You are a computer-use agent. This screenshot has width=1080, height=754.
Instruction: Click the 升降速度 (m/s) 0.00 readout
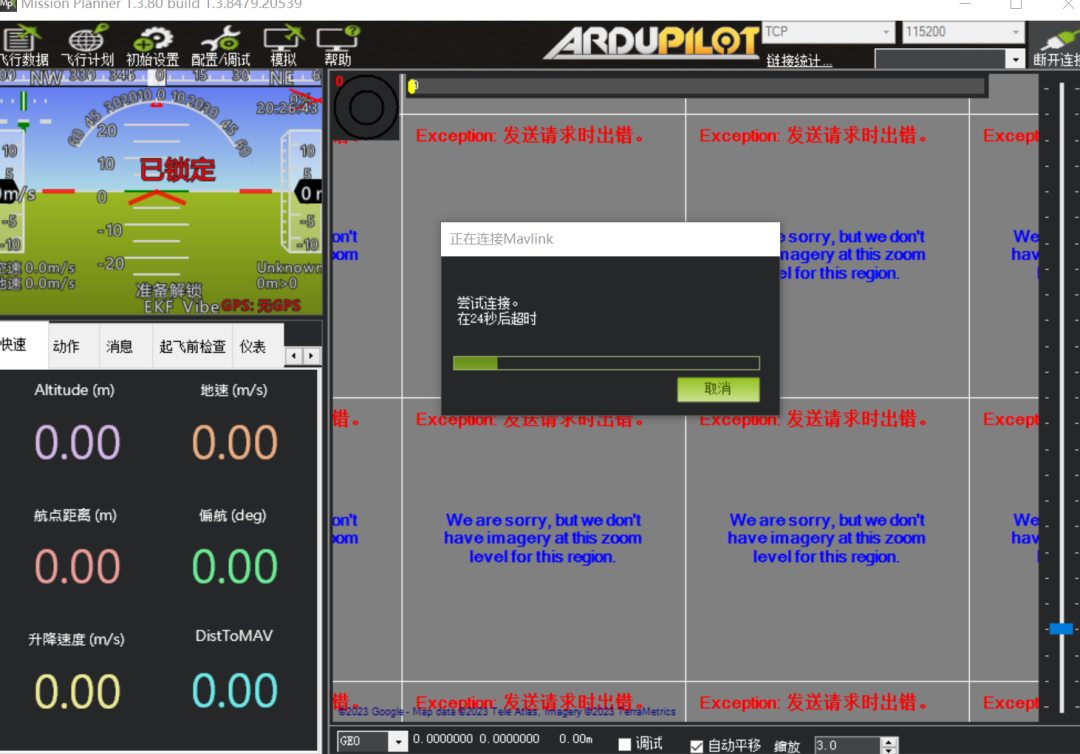(x=78, y=691)
